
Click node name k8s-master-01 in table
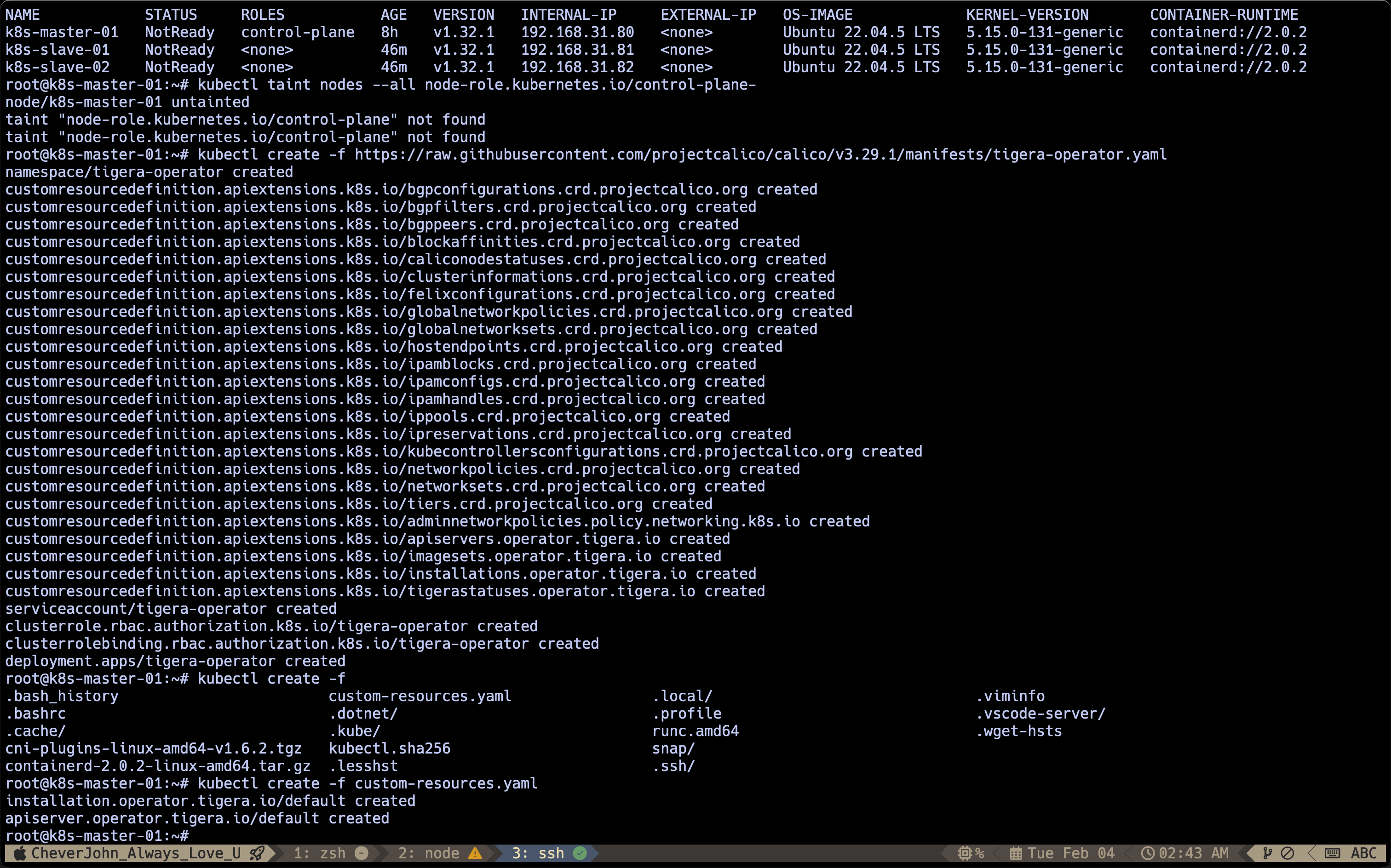coord(62,32)
